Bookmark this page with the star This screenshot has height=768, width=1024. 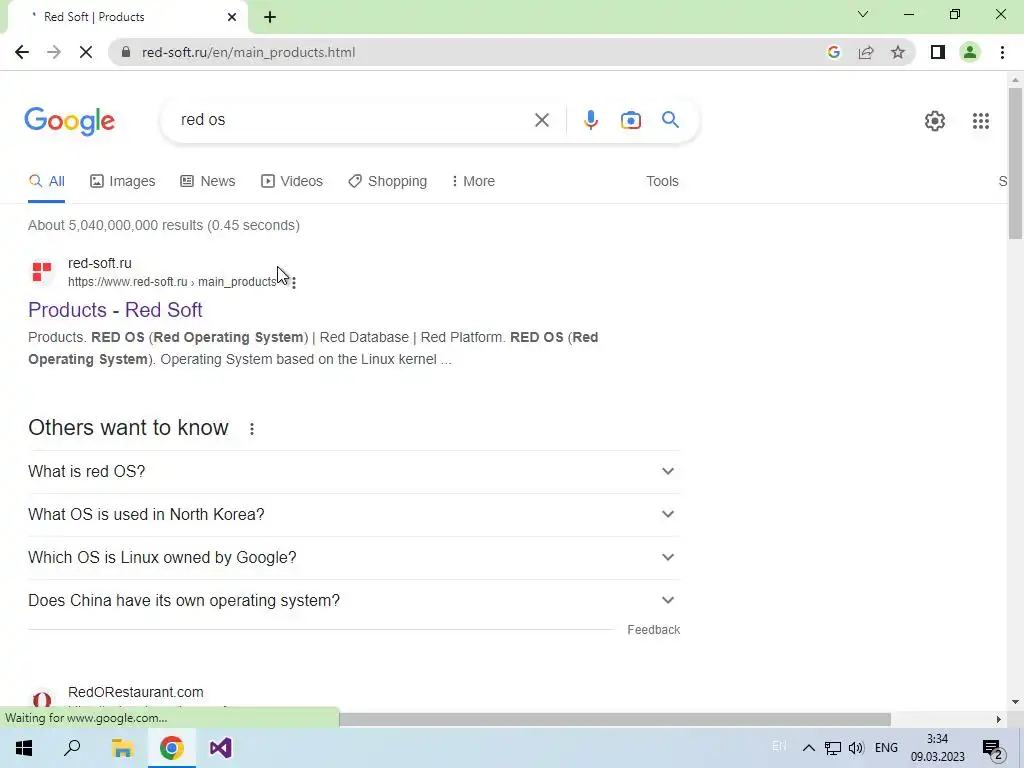click(x=898, y=52)
